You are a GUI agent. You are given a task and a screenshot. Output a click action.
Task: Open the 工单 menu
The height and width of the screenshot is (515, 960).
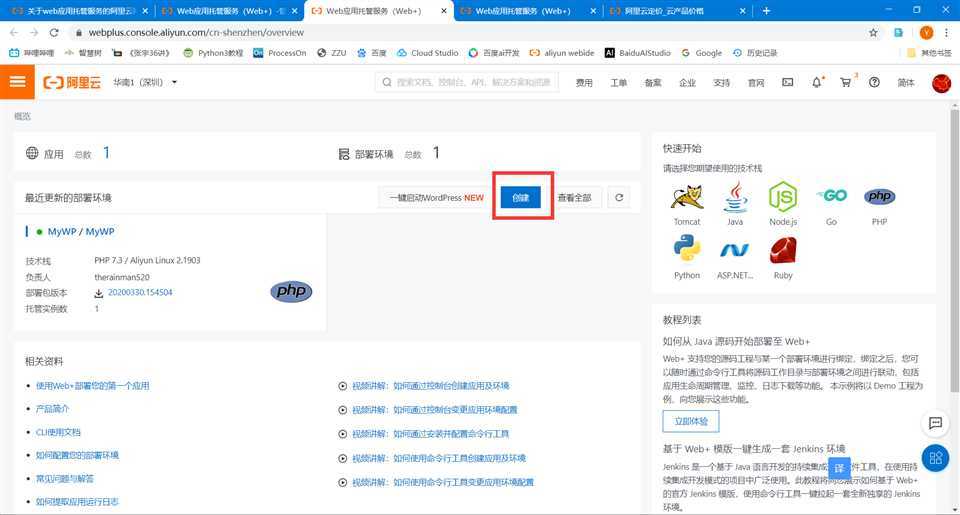(618, 83)
